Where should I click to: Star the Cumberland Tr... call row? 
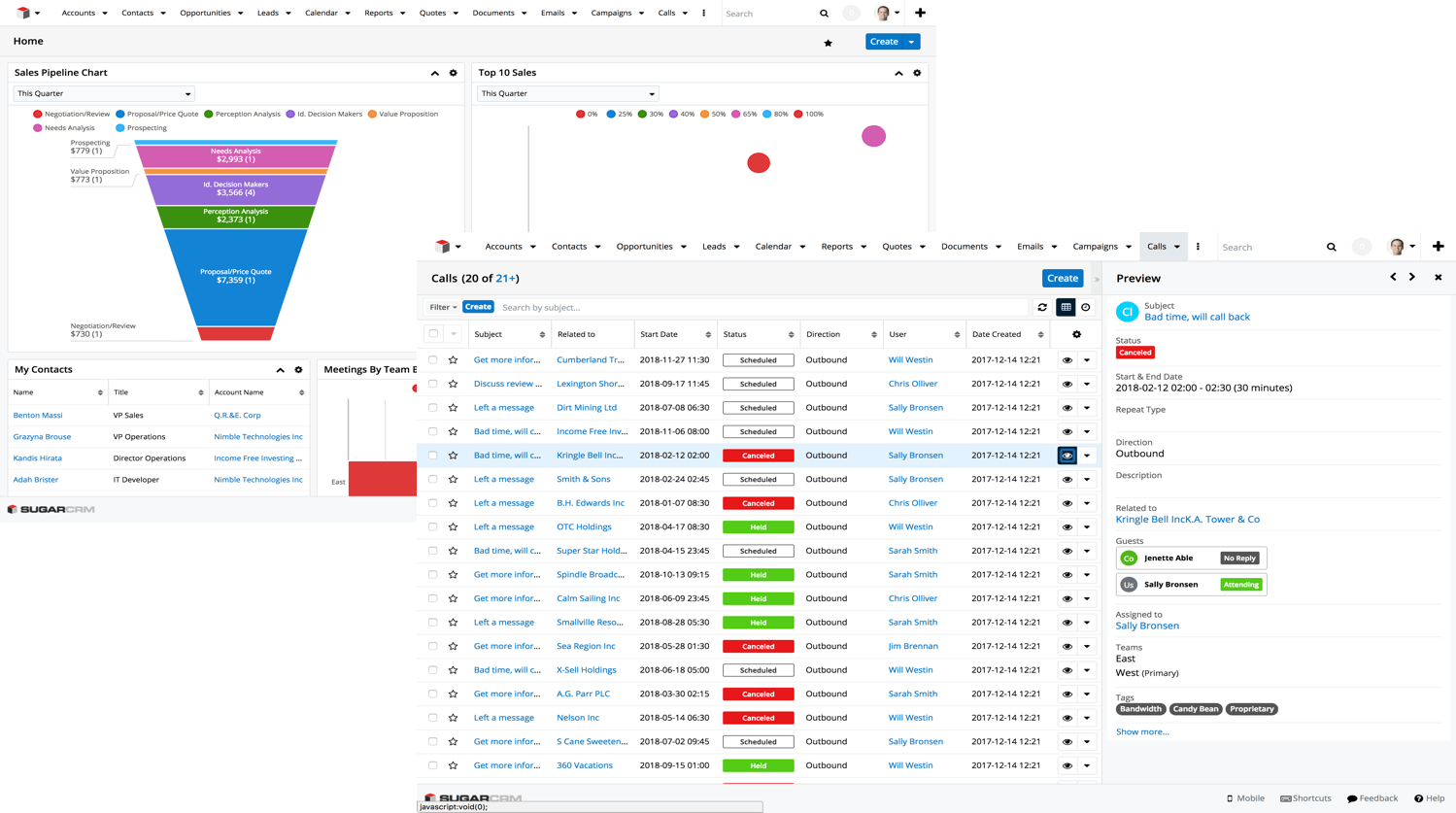[453, 360]
